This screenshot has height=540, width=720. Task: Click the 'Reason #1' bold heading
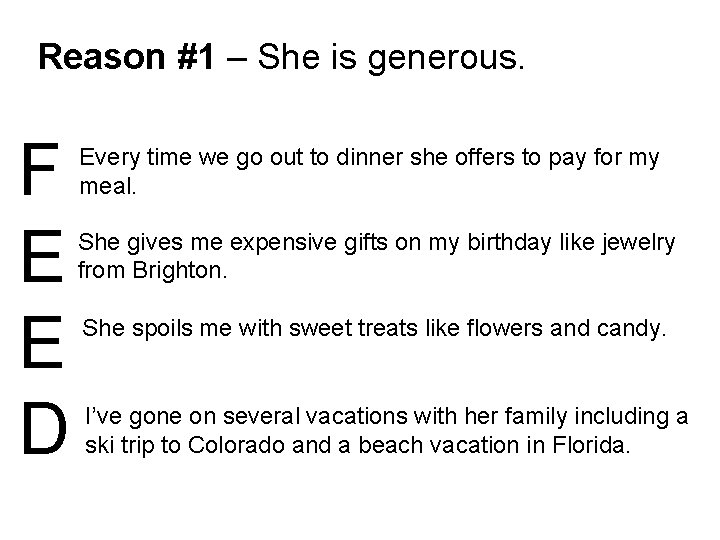click(x=126, y=57)
